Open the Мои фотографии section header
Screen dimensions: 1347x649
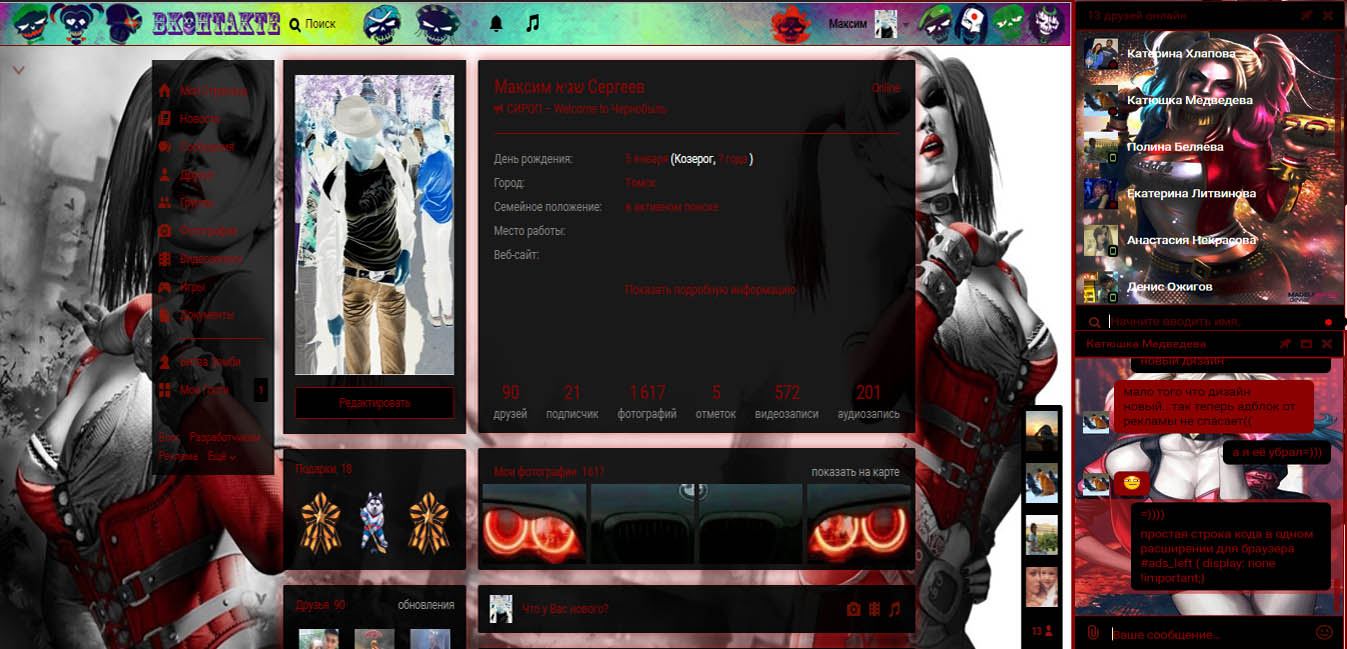point(549,472)
